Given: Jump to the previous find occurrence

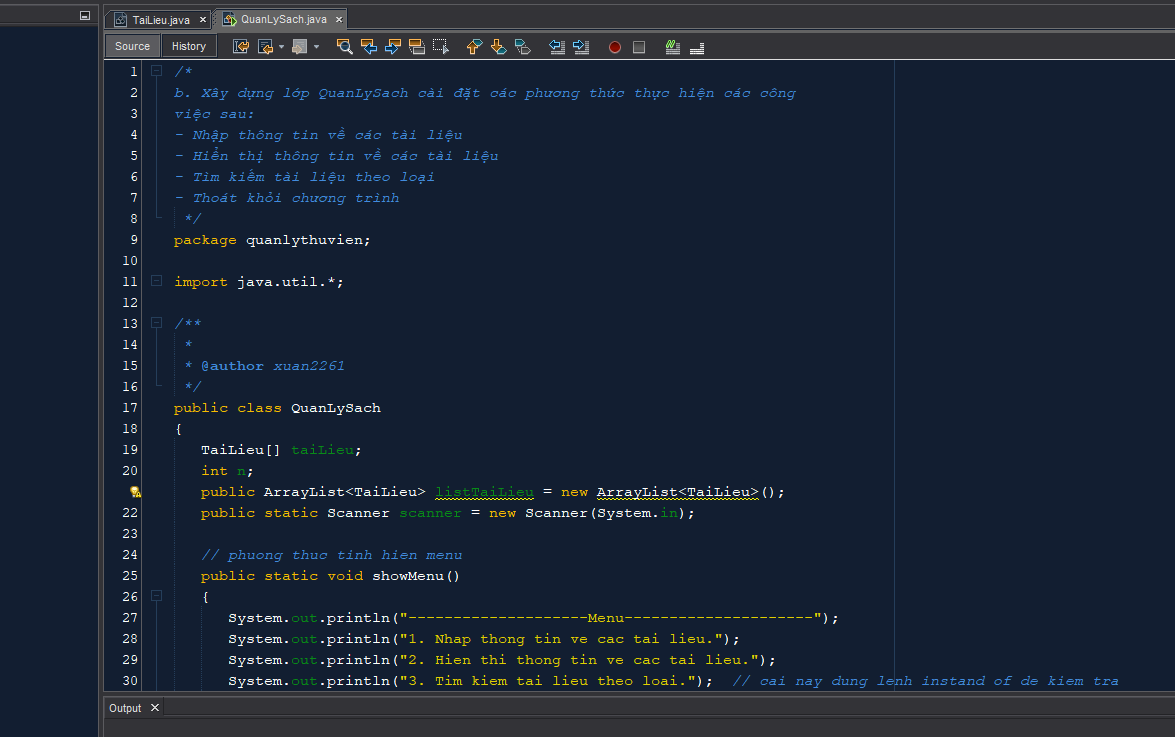Looking at the screenshot, I should 369,46.
